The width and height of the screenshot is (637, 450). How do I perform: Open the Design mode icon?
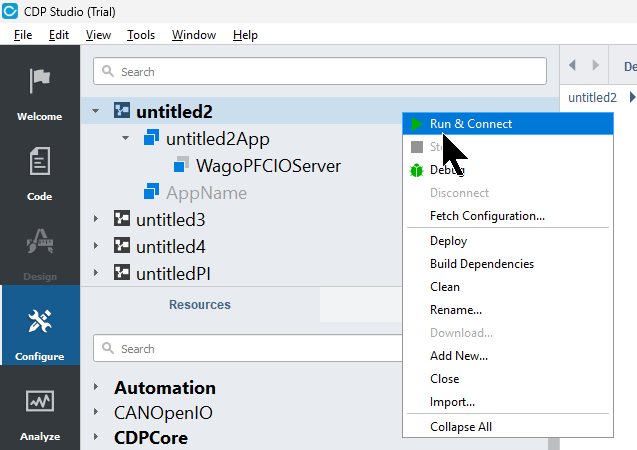39,242
